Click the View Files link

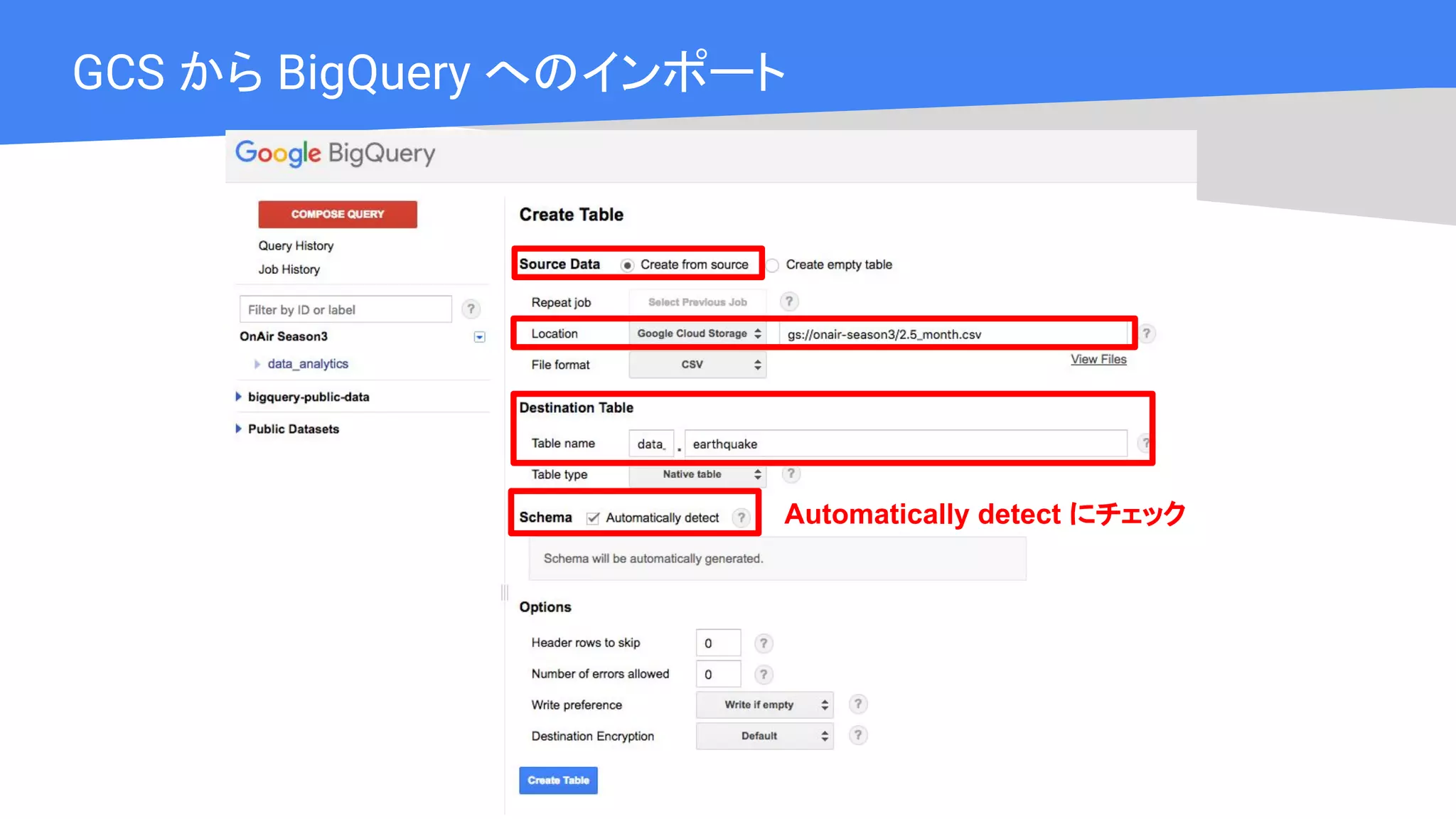pyautogui.click(x=1098, y=360)
